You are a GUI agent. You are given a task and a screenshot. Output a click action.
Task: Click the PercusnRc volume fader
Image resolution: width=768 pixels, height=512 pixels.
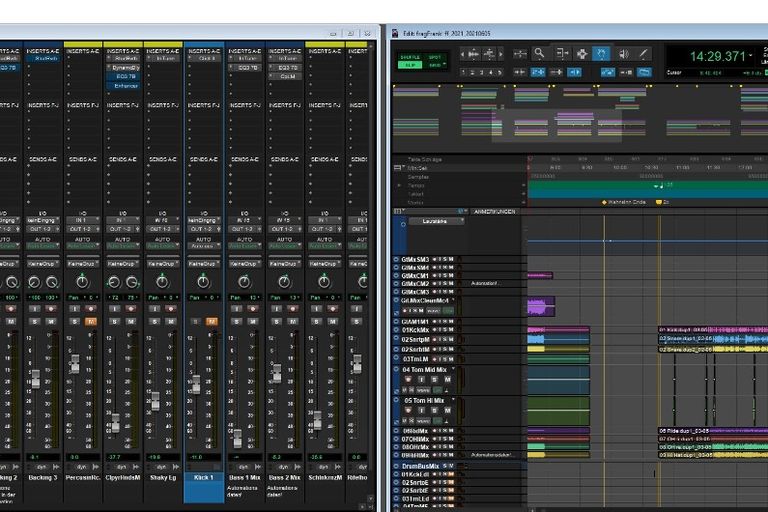pyautogui.click(x=75, y=364)
